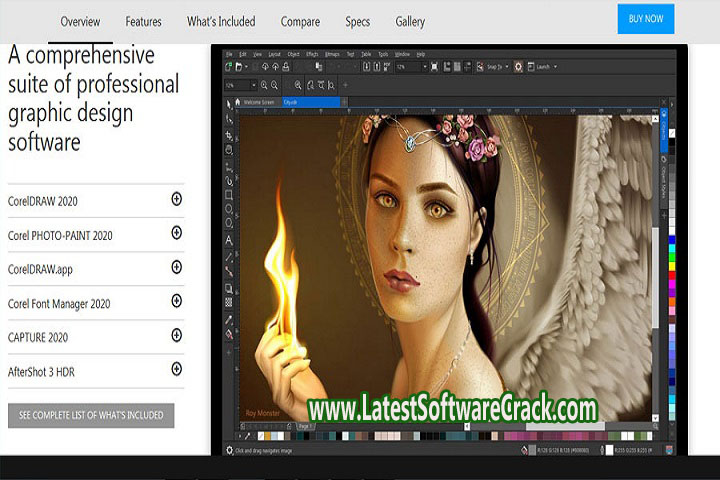The width and height of the screenshot is (720, 480).
Task: Click the BUY NOW button
Action: (x=646, y=19)
